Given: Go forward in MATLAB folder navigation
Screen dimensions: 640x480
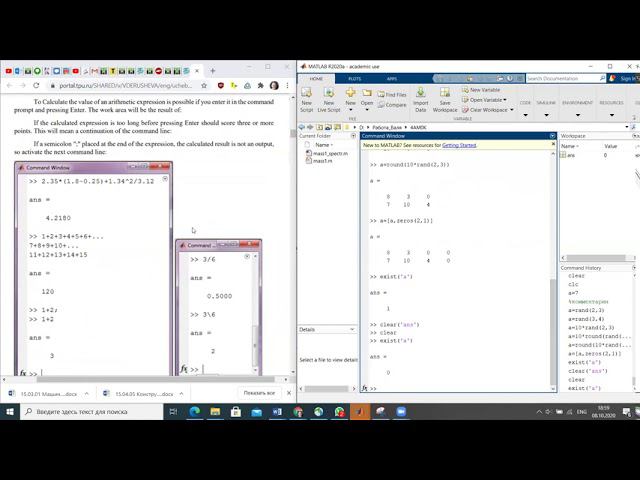Looking at the screenshot, I should pyautogui.click(x=310, y=127).
